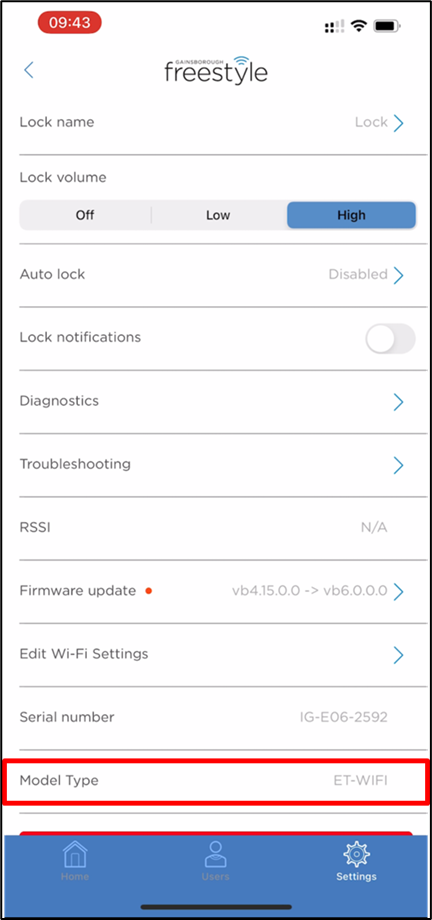Tap the Serial number IG-E06-2592 value

(343, 717)
